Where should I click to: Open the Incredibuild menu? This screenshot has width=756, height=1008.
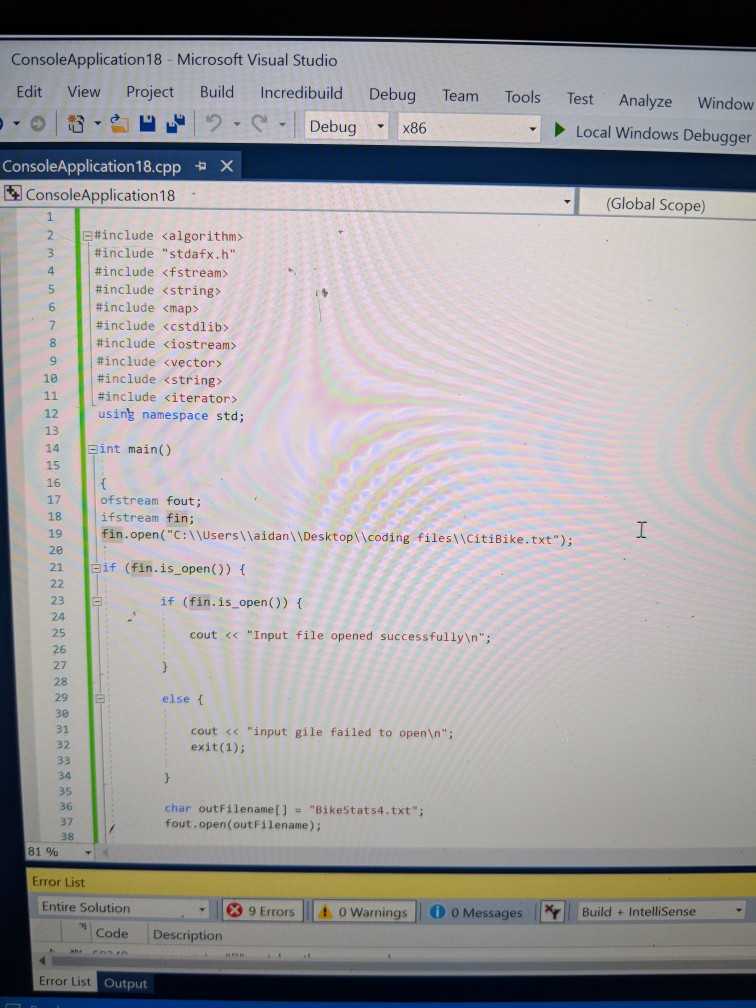(301, 93)
